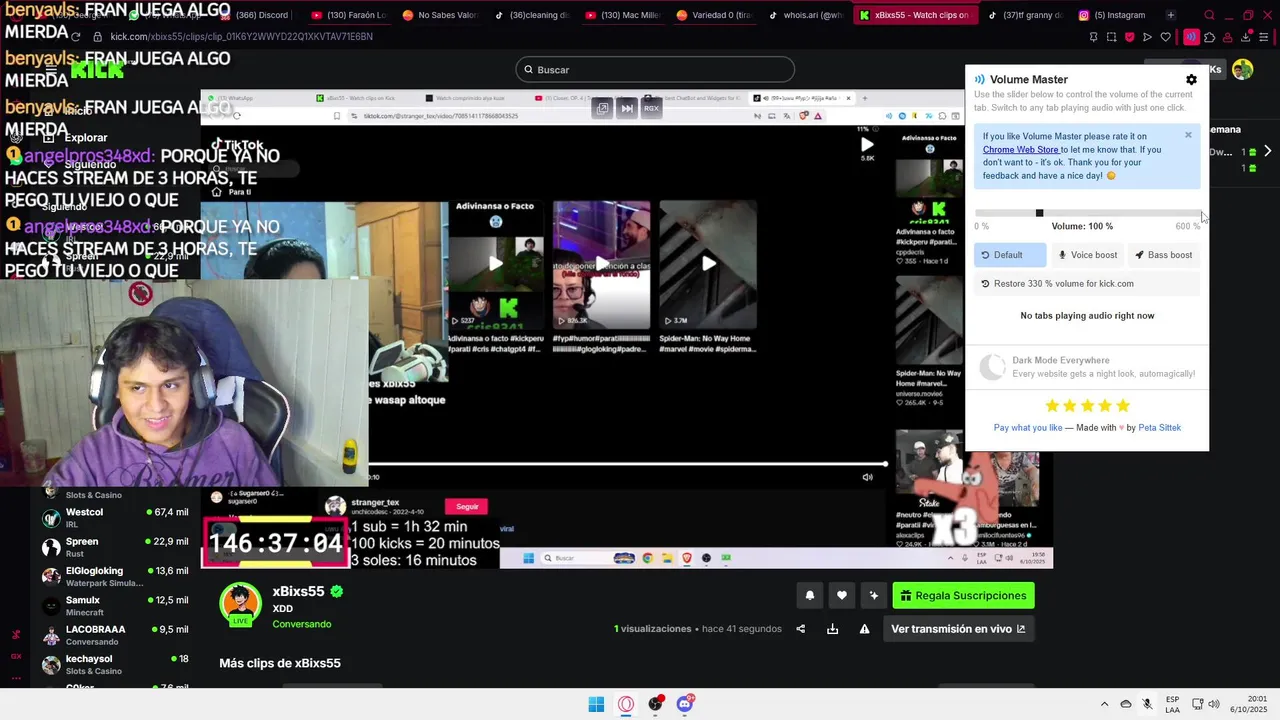
Task: Follow xBixs55 with the heart button
Action: [842, 596]
